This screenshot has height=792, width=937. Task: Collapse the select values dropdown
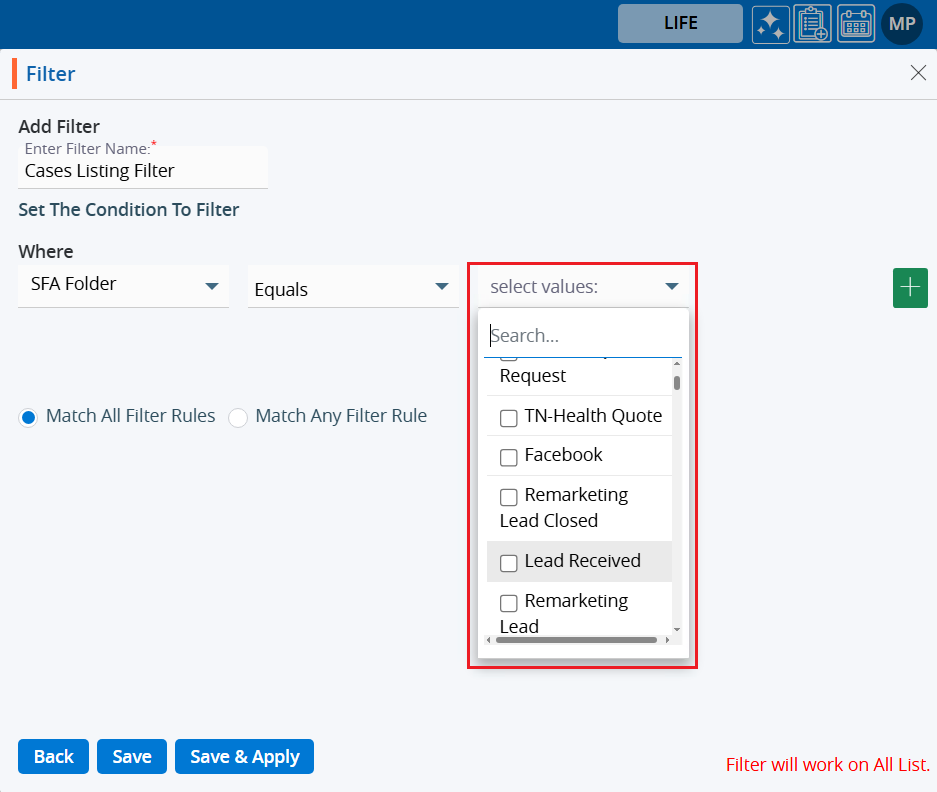point(672,287)
